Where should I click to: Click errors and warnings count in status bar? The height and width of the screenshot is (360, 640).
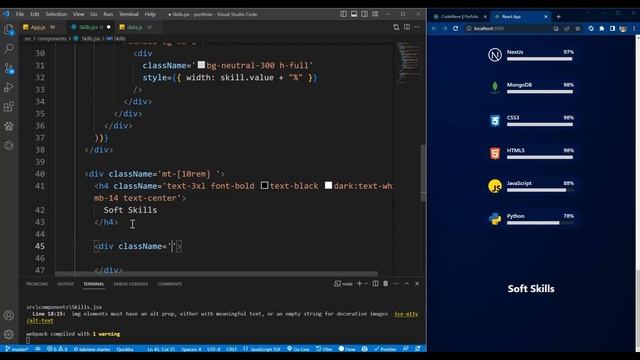(57, 349)
